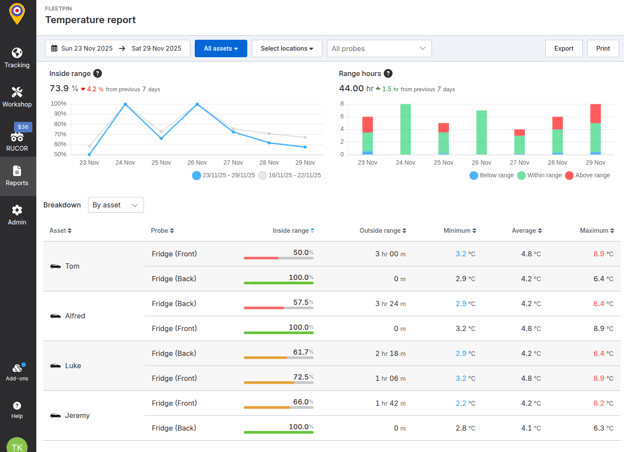Open the By asset breakdown dropdown
Viewport: 624px width, 452px height.
click(115, 205)
